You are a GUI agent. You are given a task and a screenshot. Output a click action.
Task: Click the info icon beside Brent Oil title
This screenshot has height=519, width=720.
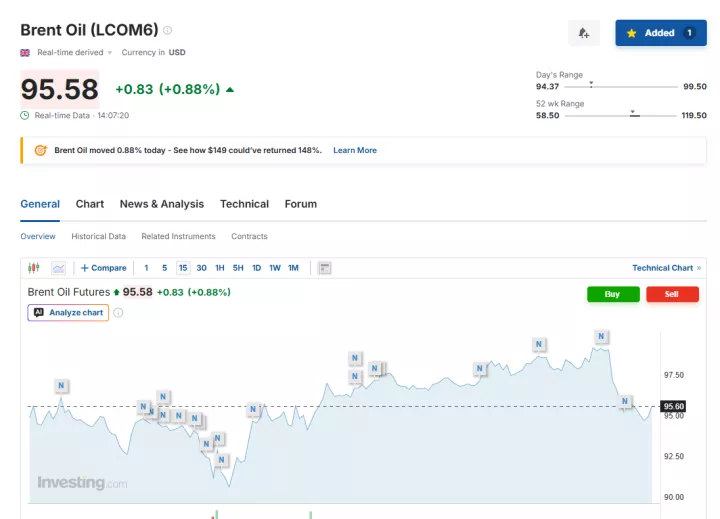pyautogui.click(x=168, y=31)
